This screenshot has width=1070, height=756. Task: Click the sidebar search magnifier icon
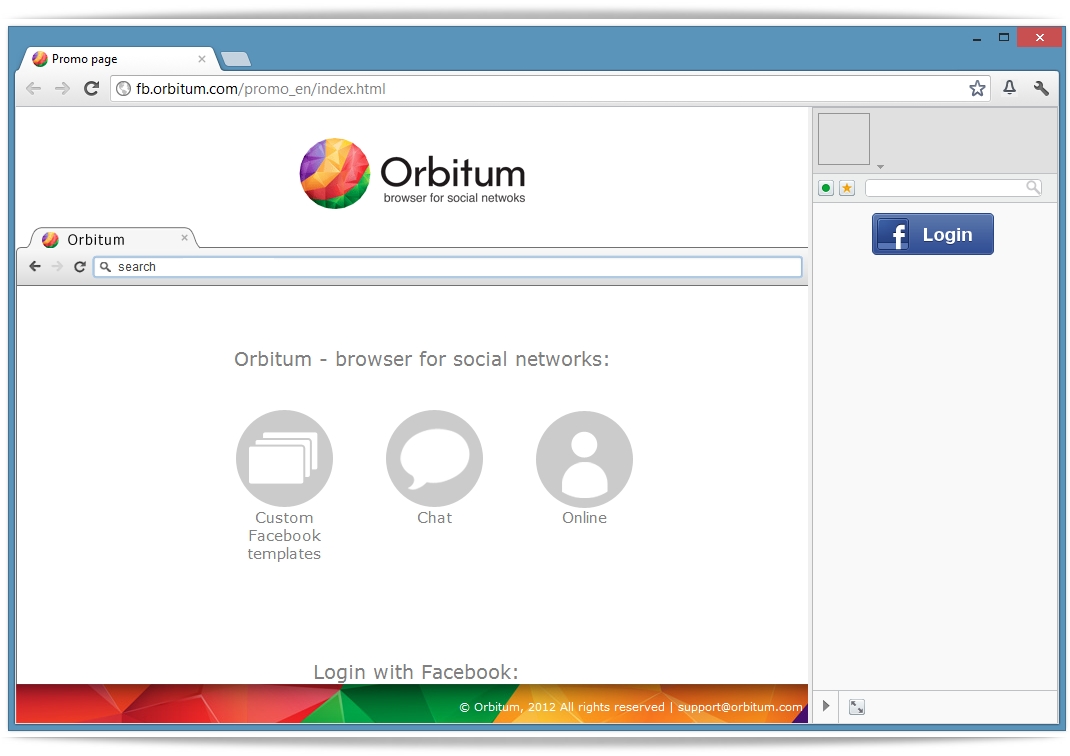(1033, 187)
